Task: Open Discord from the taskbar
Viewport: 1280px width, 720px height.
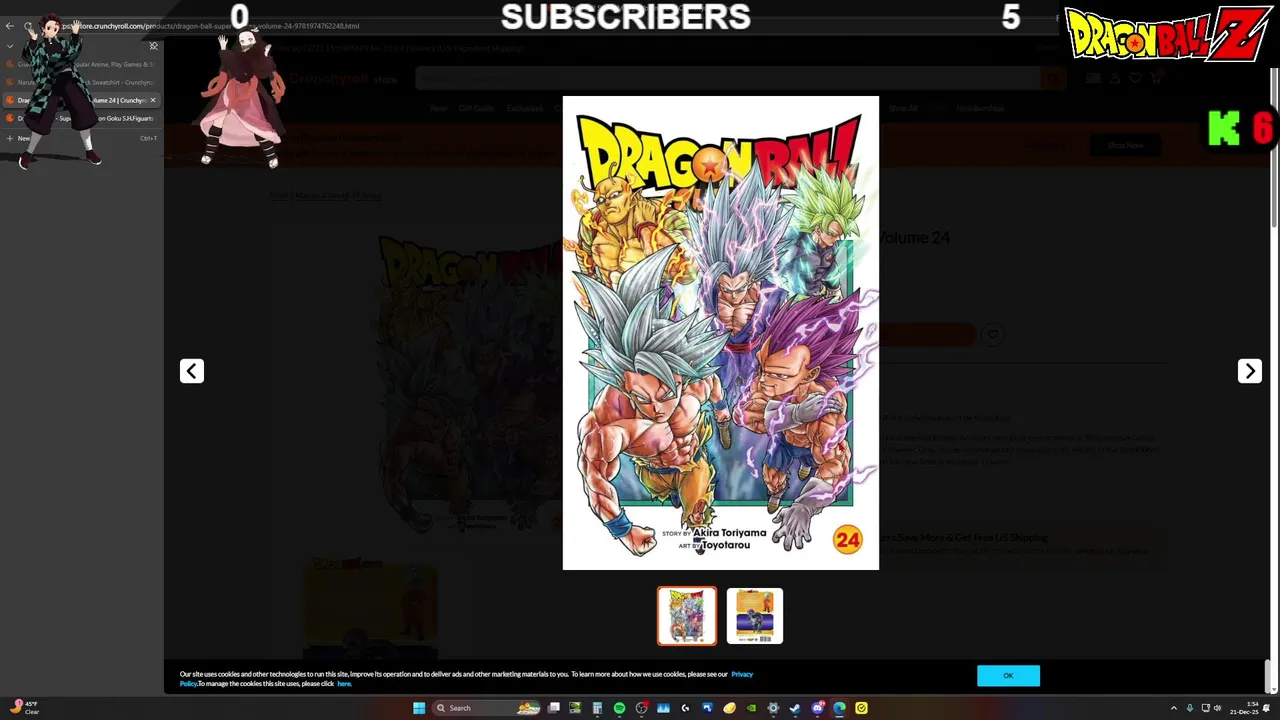Action: [817, 708]
